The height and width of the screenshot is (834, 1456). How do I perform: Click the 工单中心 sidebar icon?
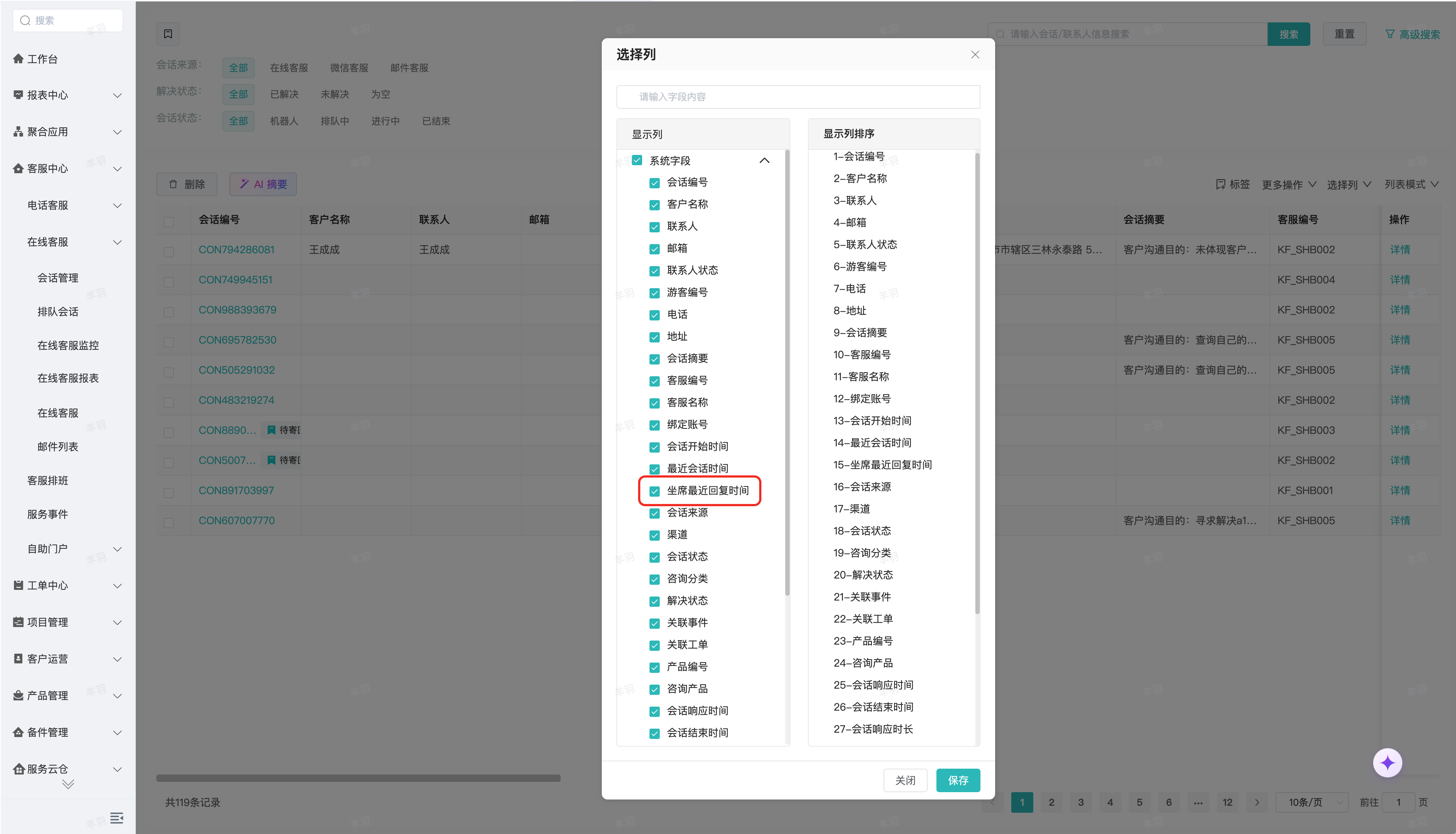pos(18,585)
